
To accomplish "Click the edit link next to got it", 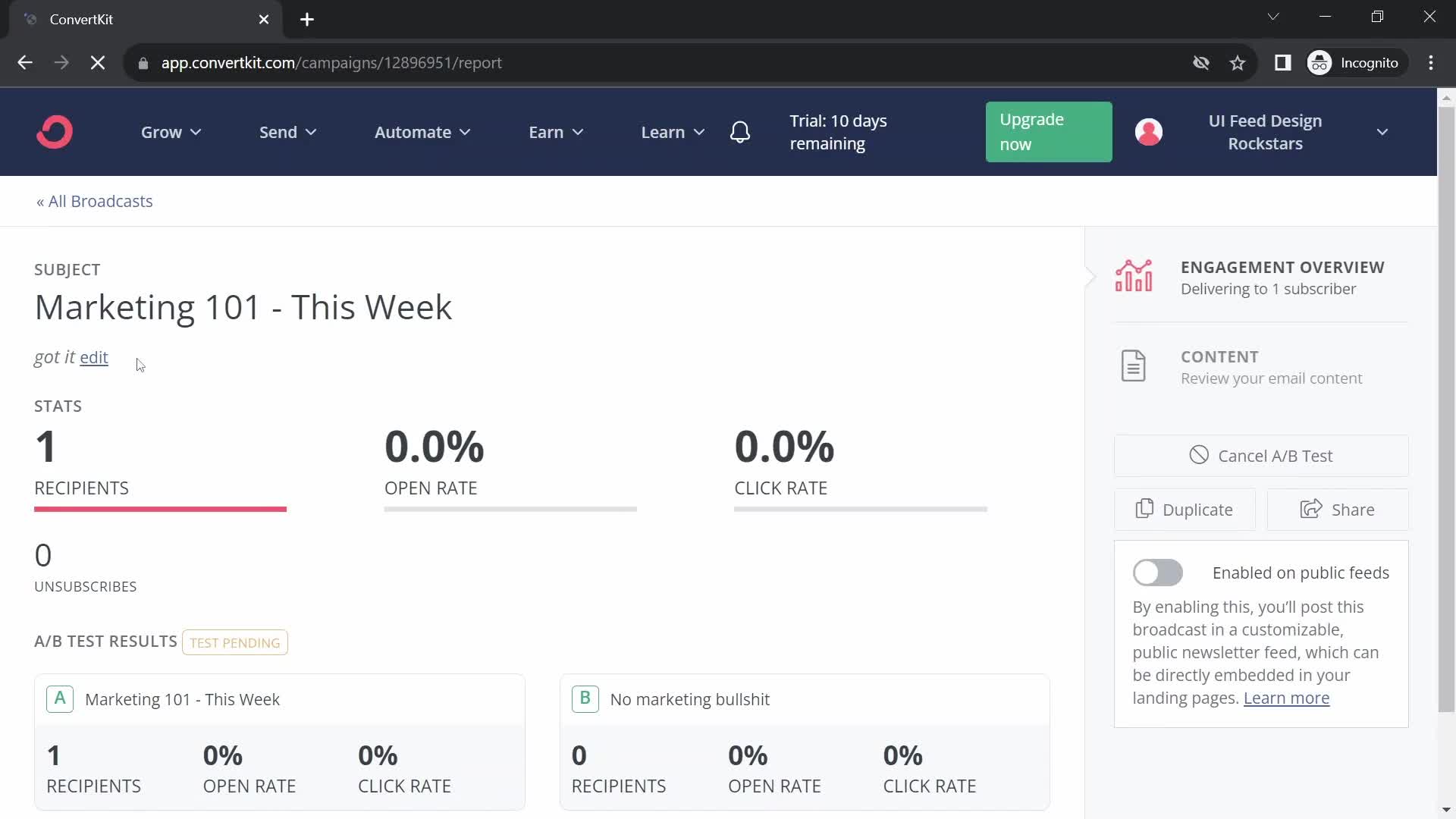I will pos(94,357).
